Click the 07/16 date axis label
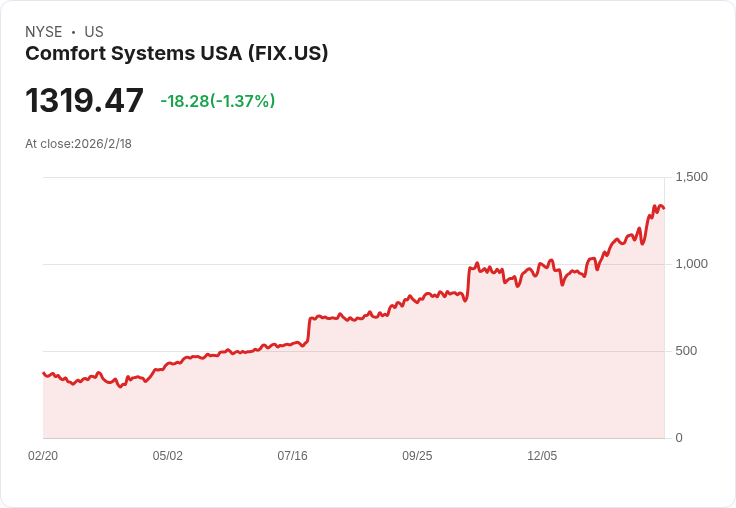The width and height of the screenshot is (736, 508). (292, 455)
